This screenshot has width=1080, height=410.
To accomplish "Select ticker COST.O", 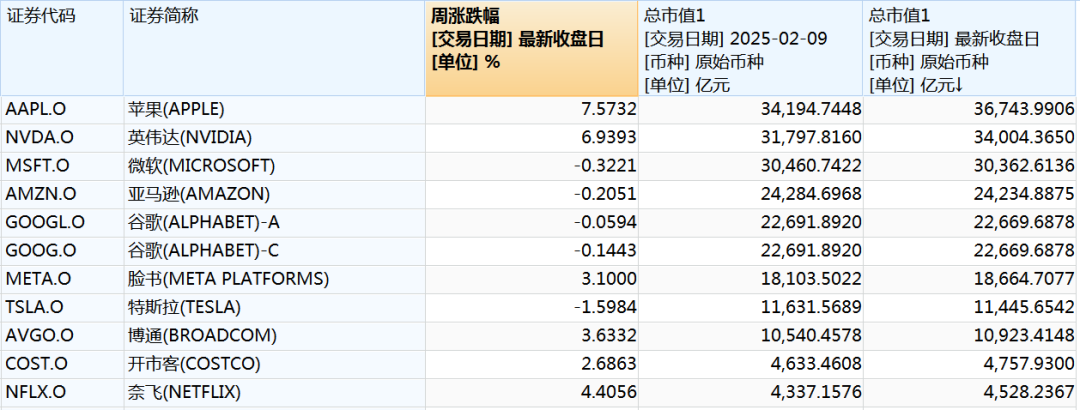I will [37, 364].
